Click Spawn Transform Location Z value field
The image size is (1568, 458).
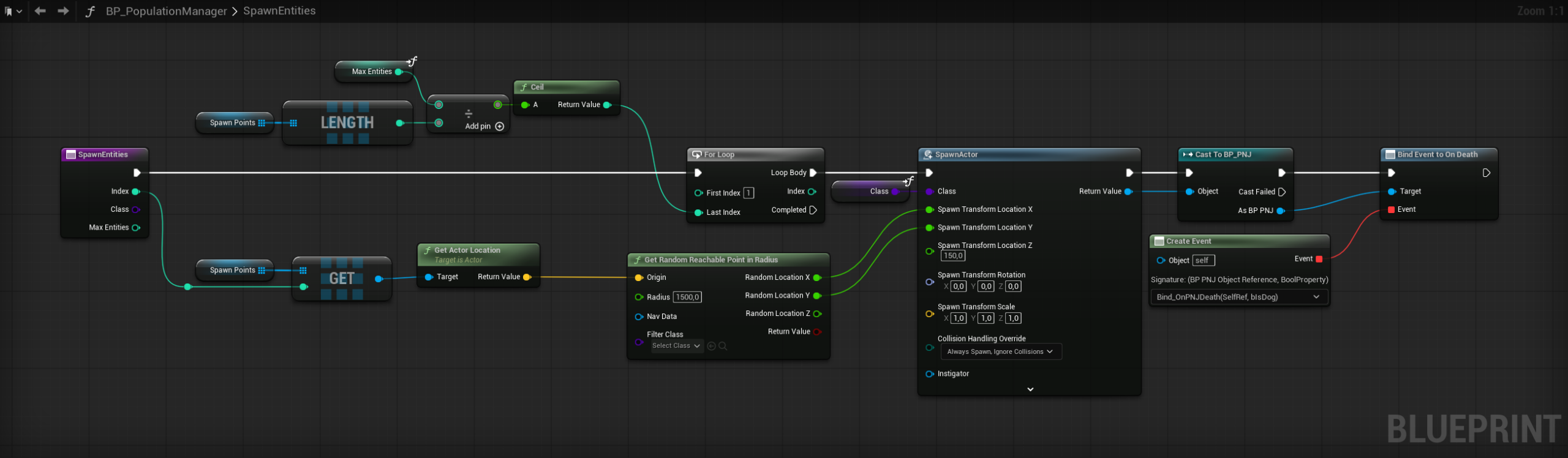[x=953, y=256]
